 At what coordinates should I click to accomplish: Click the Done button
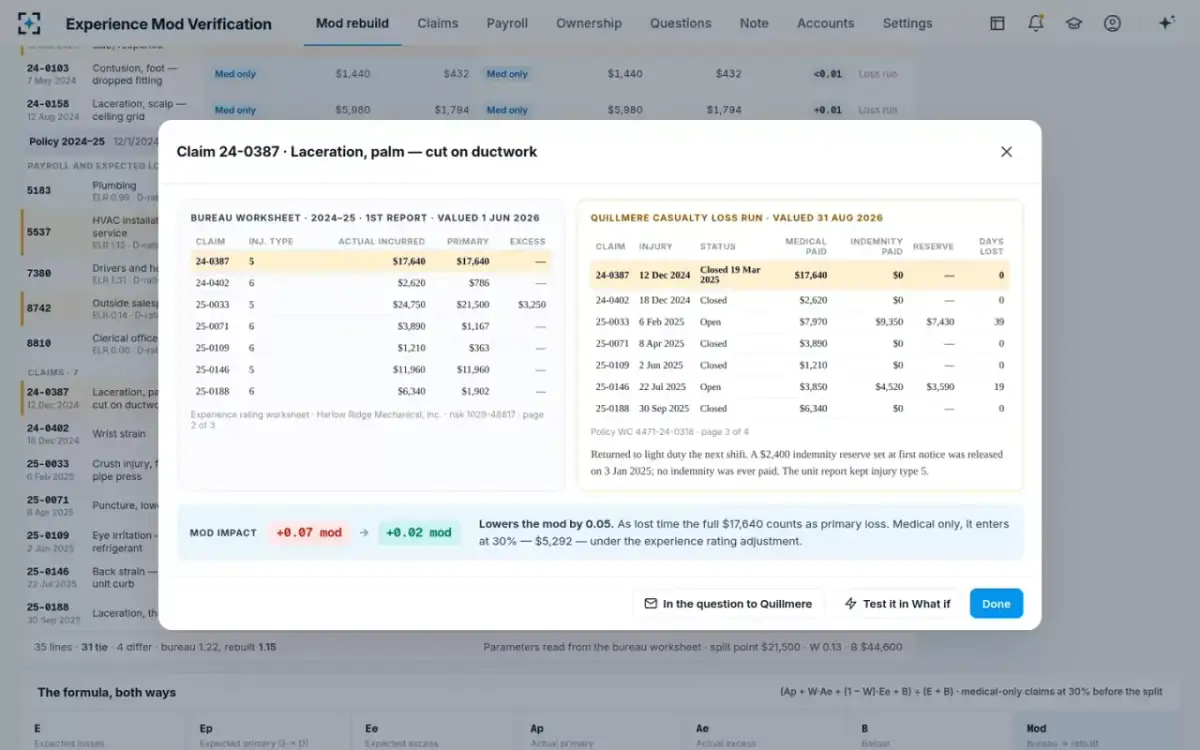coord(996,604)
